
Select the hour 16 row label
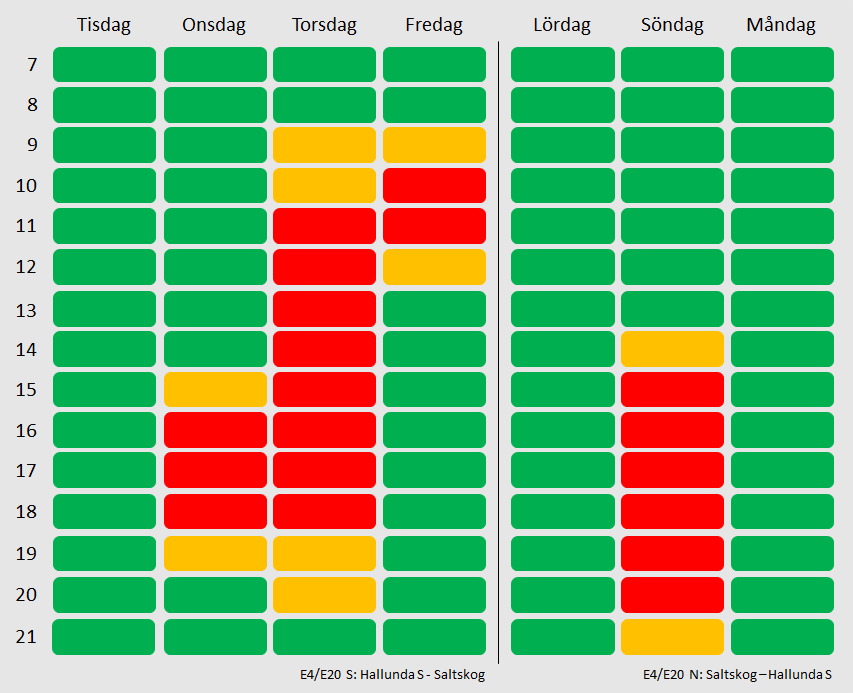(26, 430)
